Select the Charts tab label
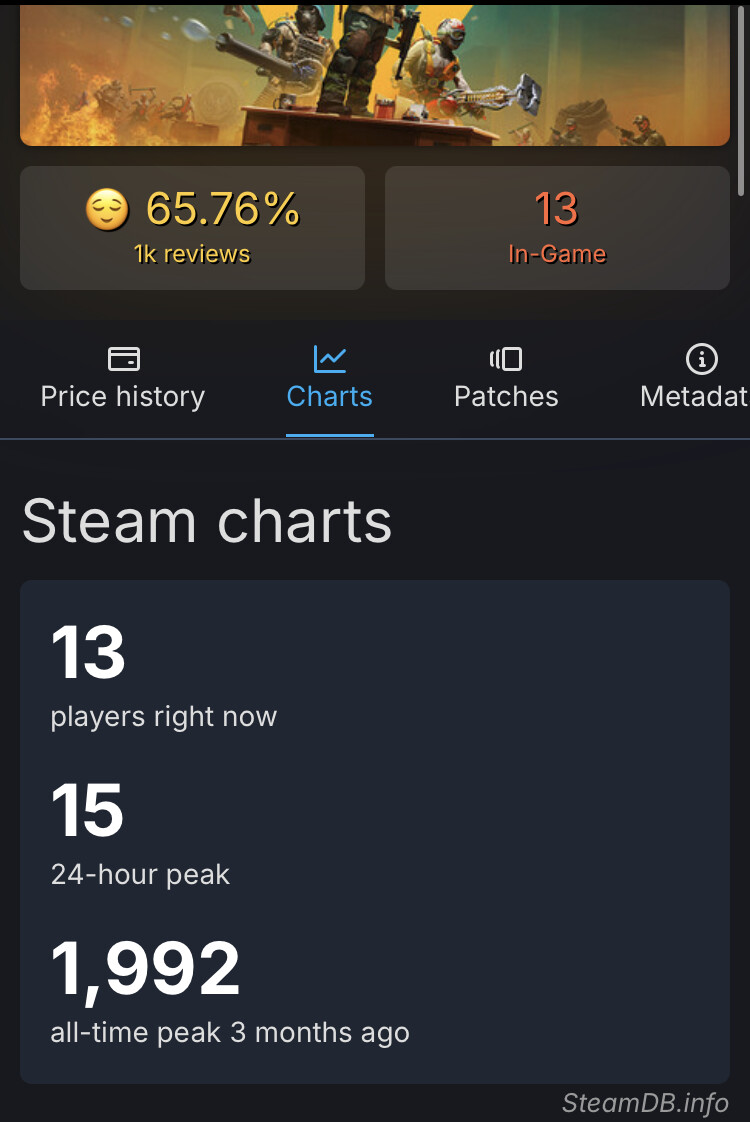The height and width of the screenshot is (1122, 750). [329, 397]
